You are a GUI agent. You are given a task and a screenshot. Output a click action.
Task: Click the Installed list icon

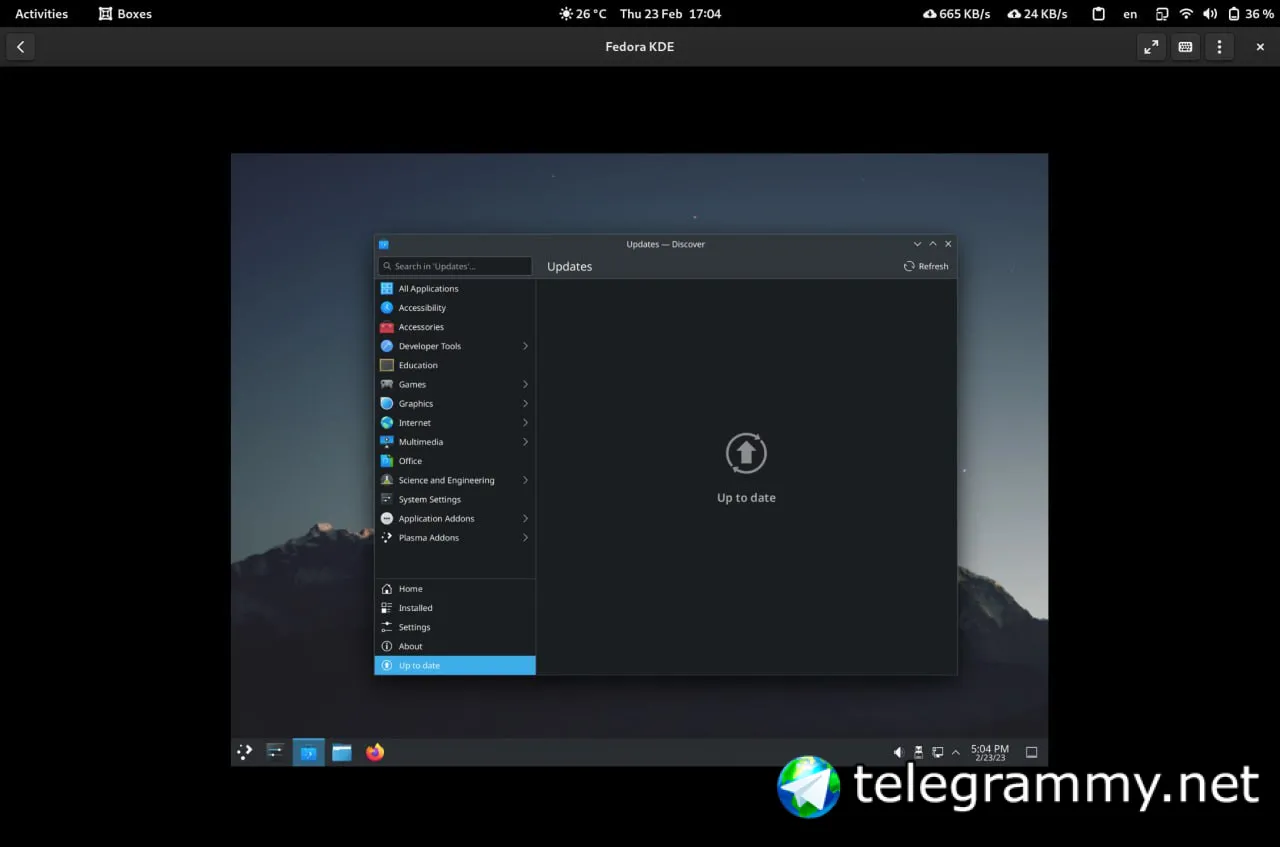pos(387,608)
